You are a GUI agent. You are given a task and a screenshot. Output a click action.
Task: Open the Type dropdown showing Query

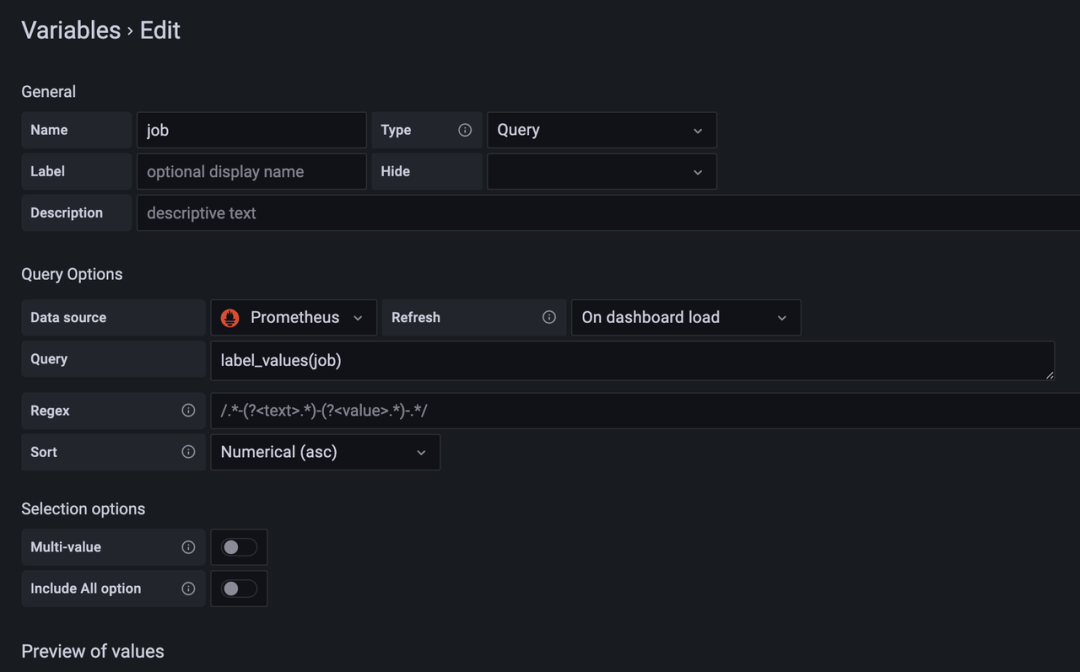600,129
